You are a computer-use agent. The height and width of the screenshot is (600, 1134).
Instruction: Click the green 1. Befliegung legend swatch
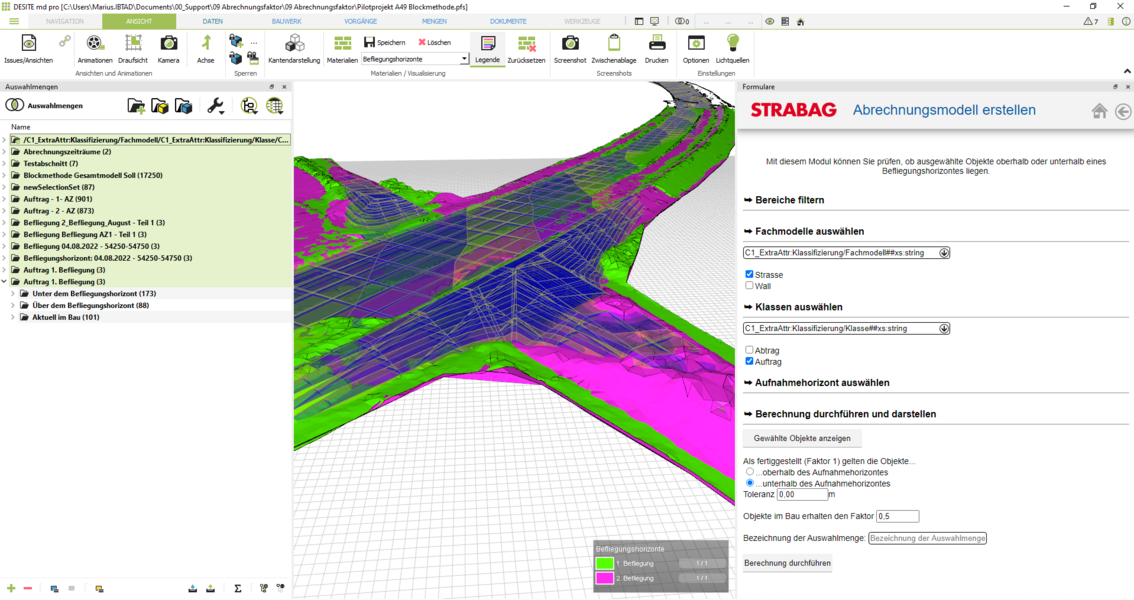click(604, 564)
